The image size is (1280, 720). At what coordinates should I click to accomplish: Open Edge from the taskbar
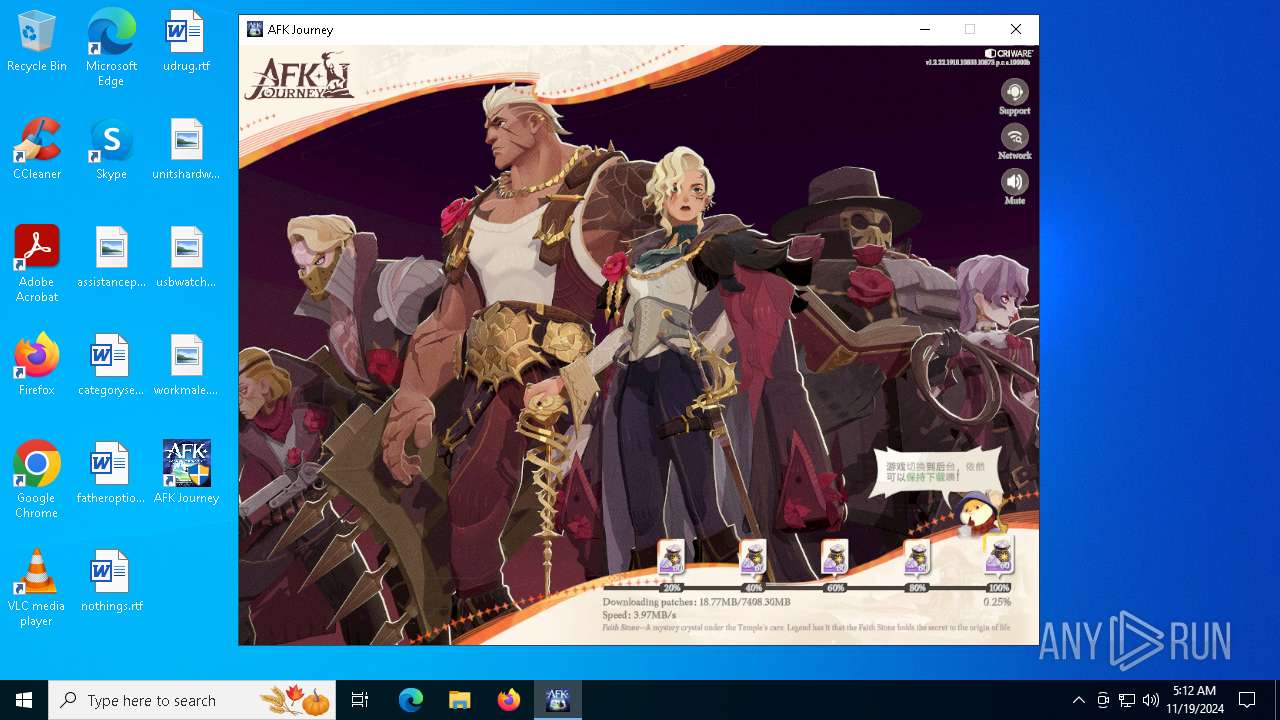pyautogui.click(x=411, y=700)
